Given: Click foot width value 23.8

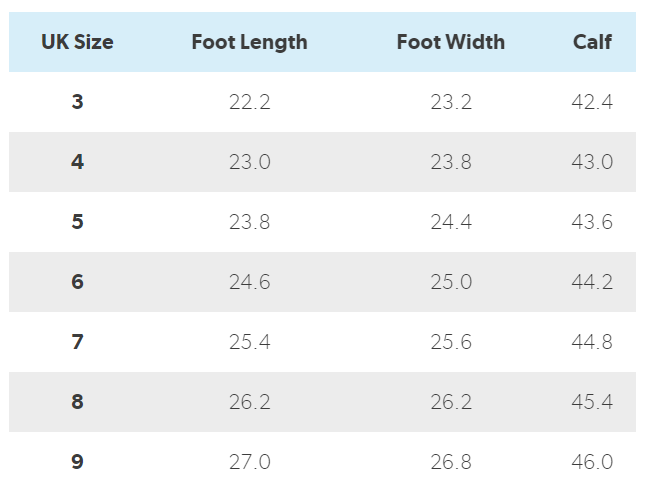Looking at the screenshot, I should (450, 162).
